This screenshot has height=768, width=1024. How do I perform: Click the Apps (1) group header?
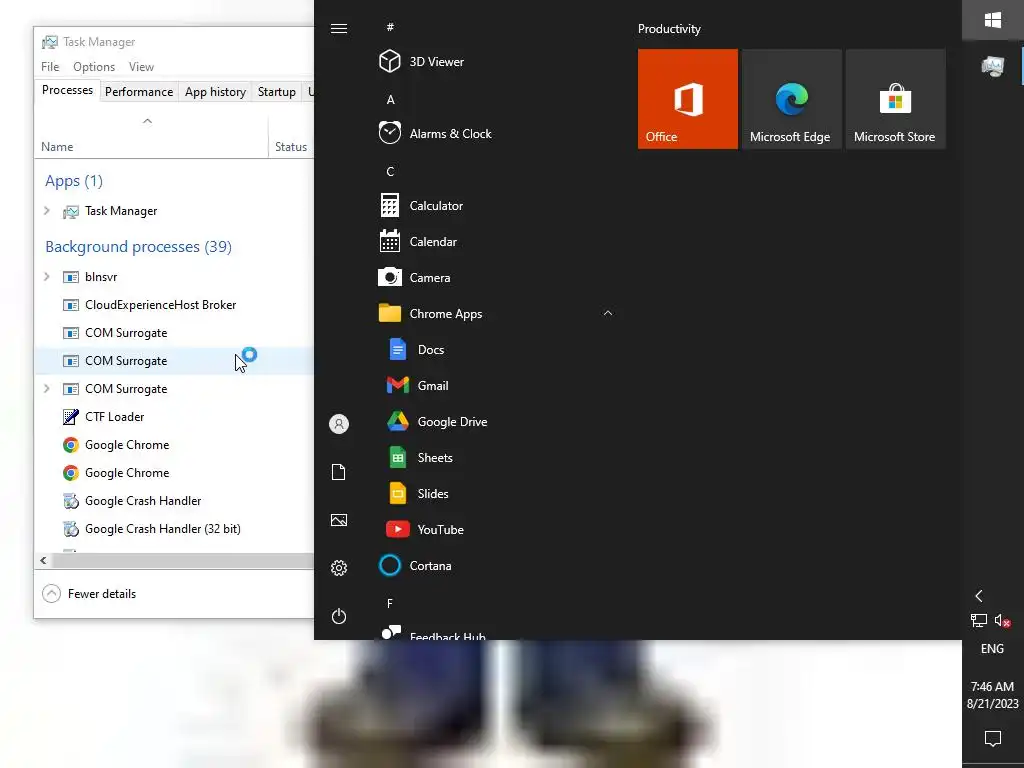[74, 181]
